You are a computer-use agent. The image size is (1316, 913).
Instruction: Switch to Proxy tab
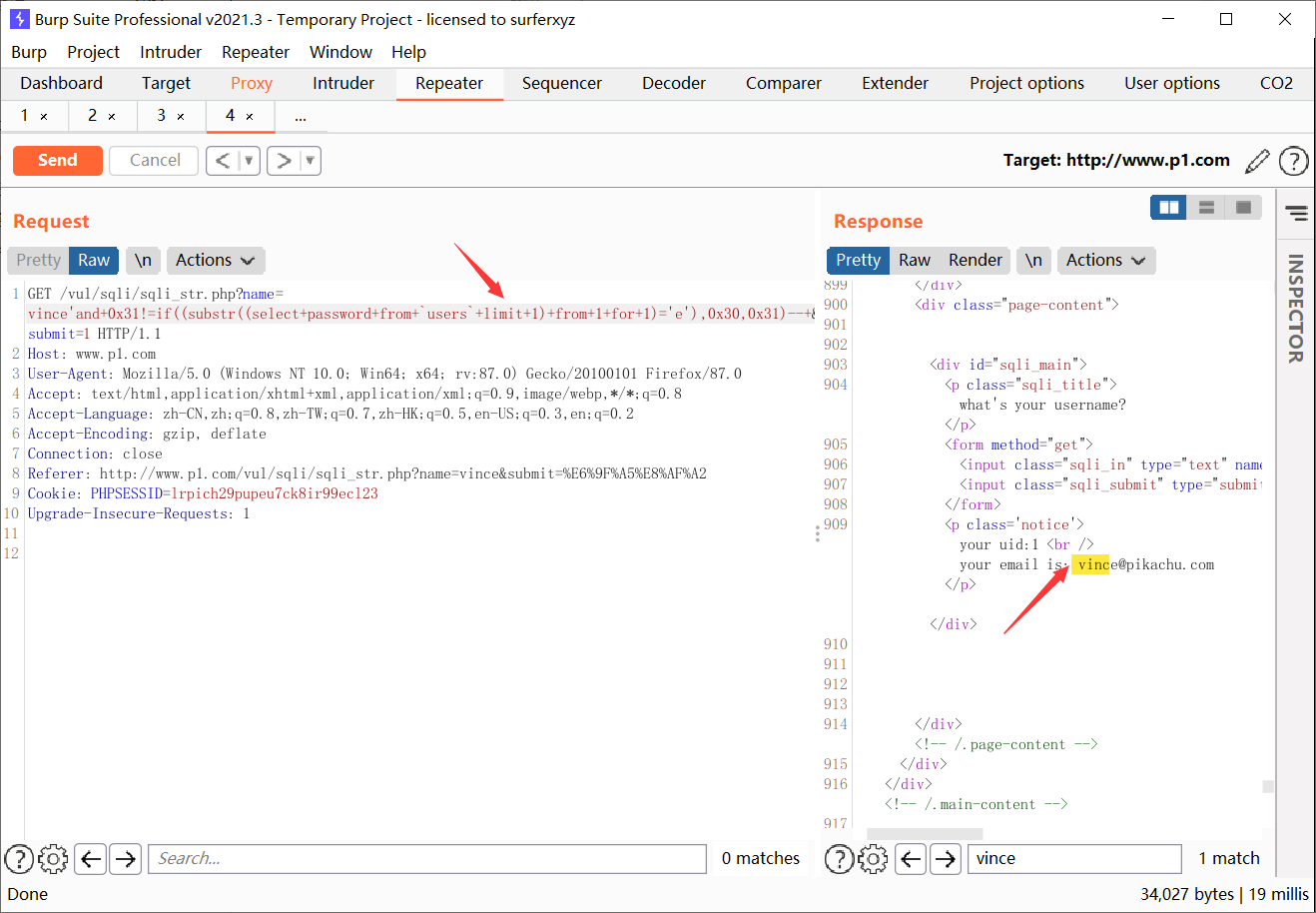tap(252, 84)
